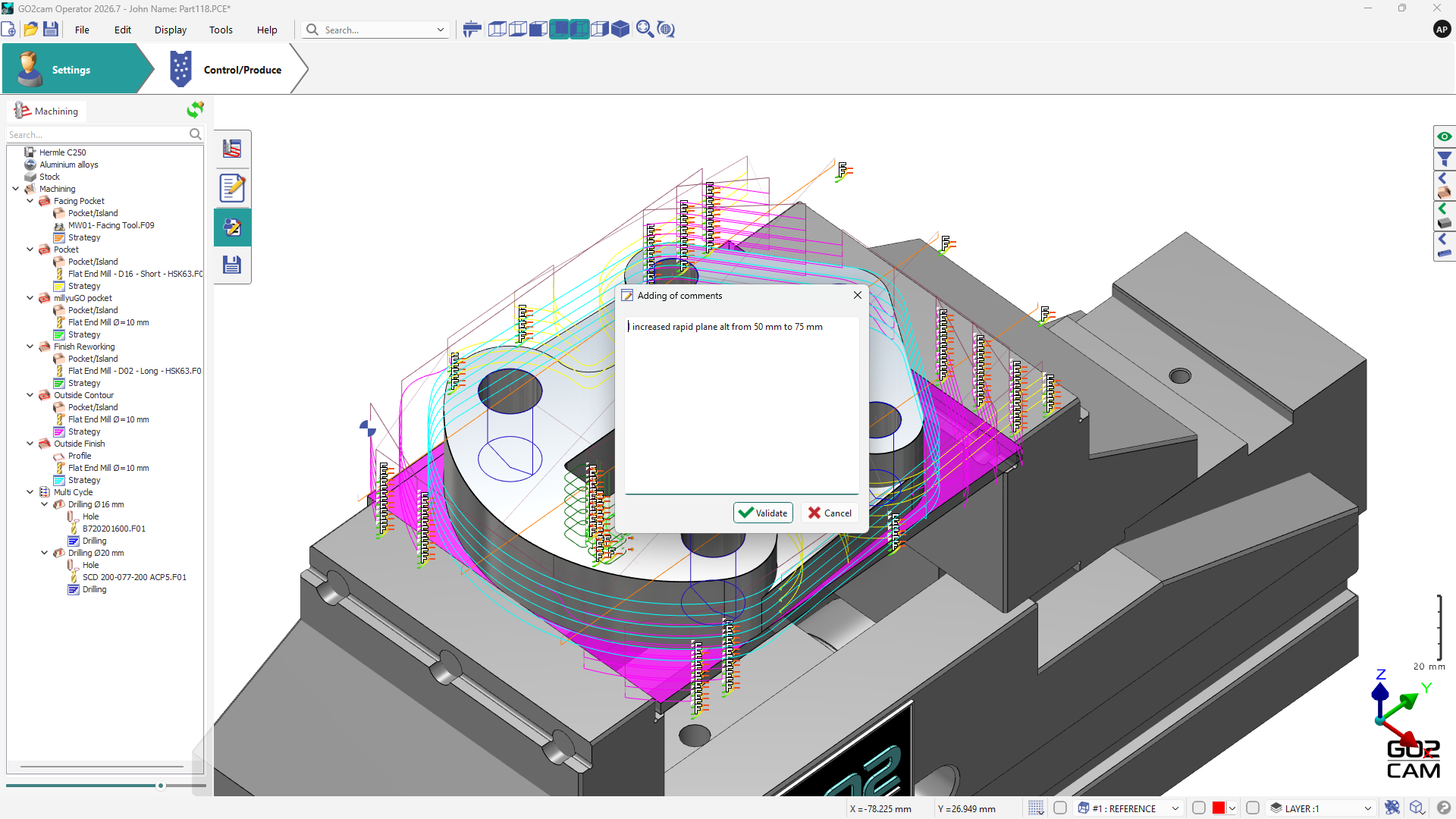Viewport: 1456px width, 819px height.
Task: Click Cancel in the comments dialog
Action: (830, 513)
